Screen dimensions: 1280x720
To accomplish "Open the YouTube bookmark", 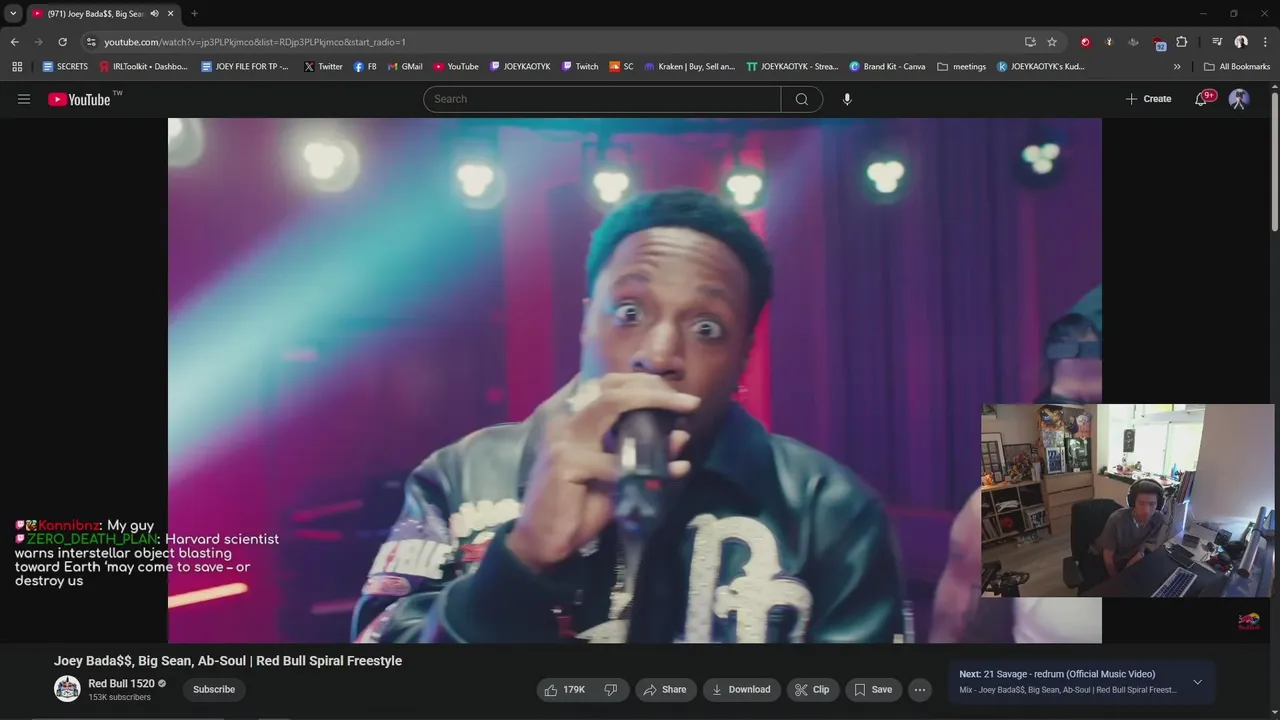I will tap(456, 67).
